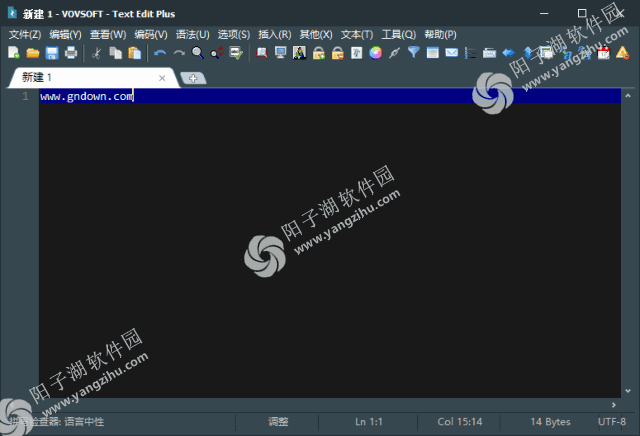Open the color wheel picker icon
The height and width of the screenshot is (436, 640).
[376, 53]
